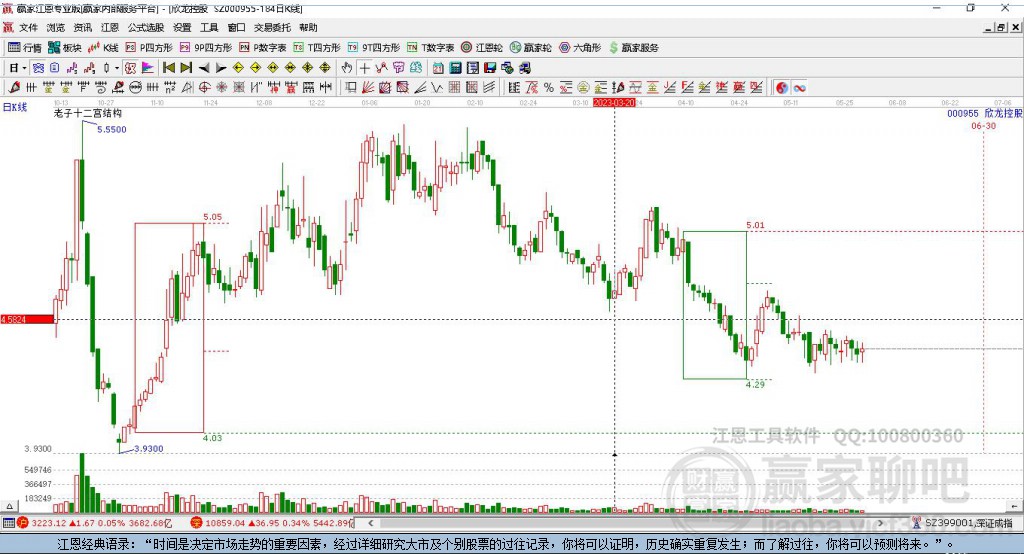The image size is (1024, 554).
Task: Select the circular crosshair target tool
Action: [204, 88]
